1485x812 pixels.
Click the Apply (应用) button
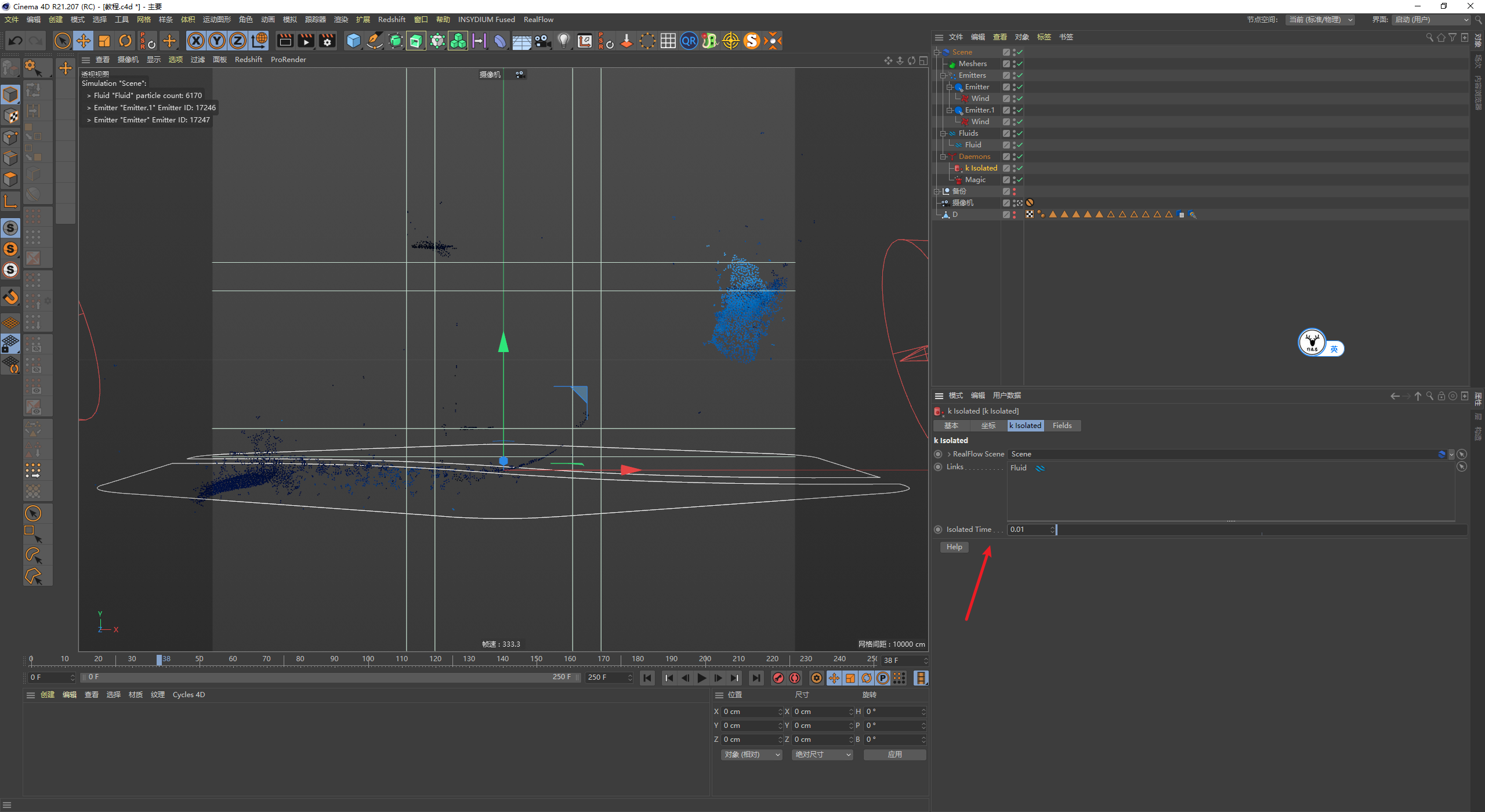[894, 755]
